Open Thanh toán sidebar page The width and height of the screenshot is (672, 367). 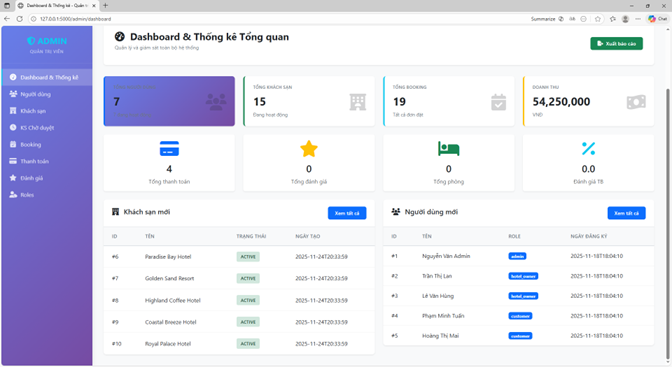coord(47,161)
